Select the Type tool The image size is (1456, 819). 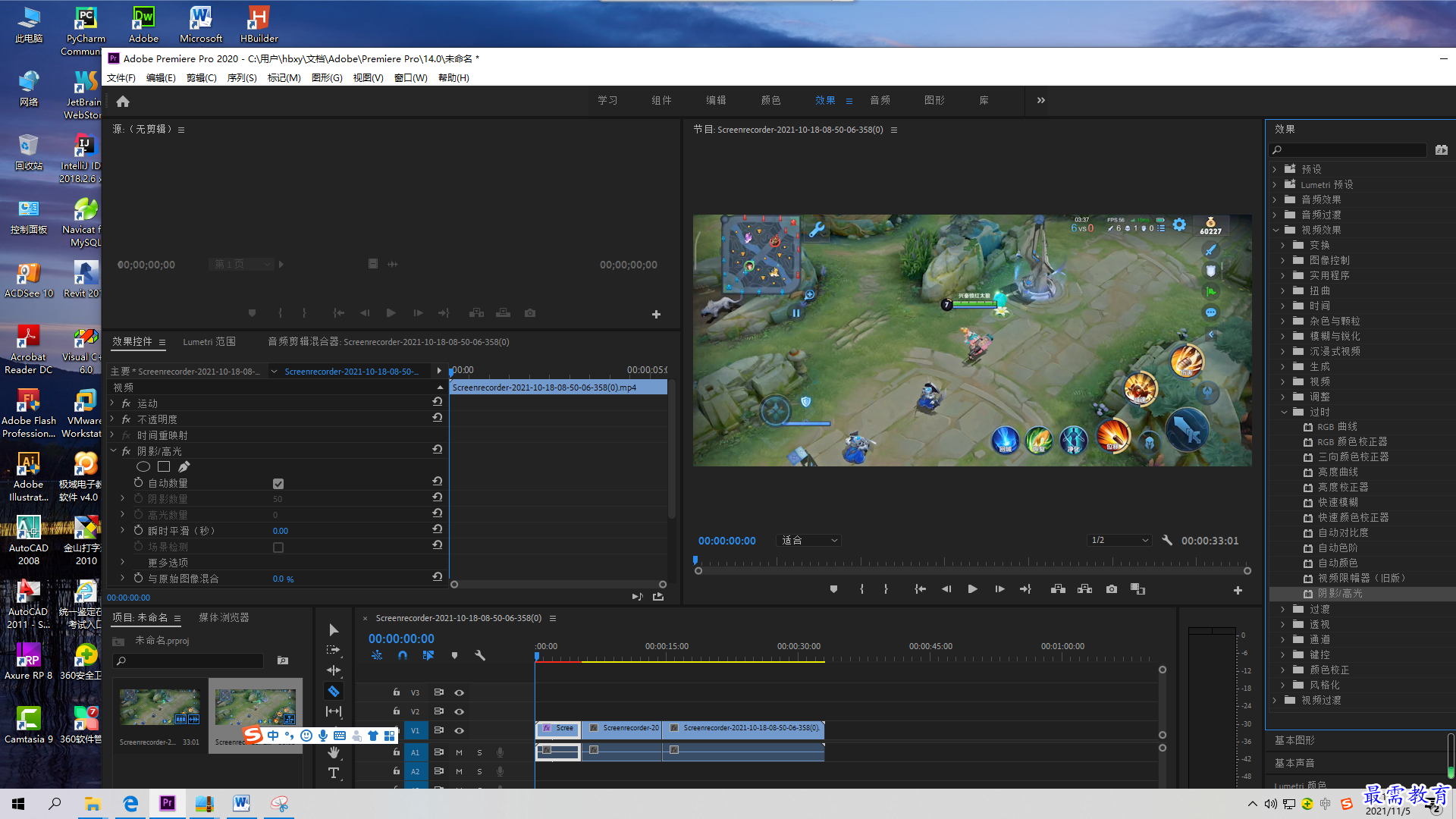click(334, 773)
